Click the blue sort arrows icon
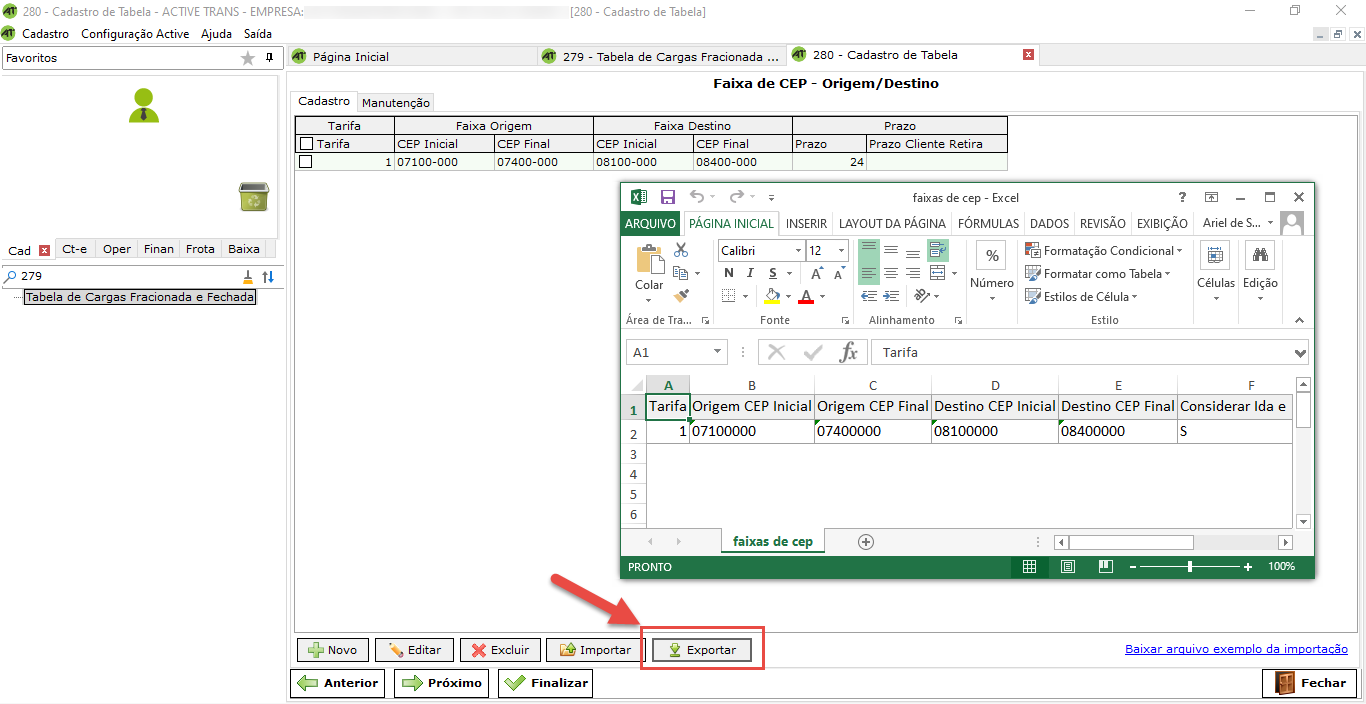The image size is (1366, 704). pyautogui.click(x=268, y=276)
